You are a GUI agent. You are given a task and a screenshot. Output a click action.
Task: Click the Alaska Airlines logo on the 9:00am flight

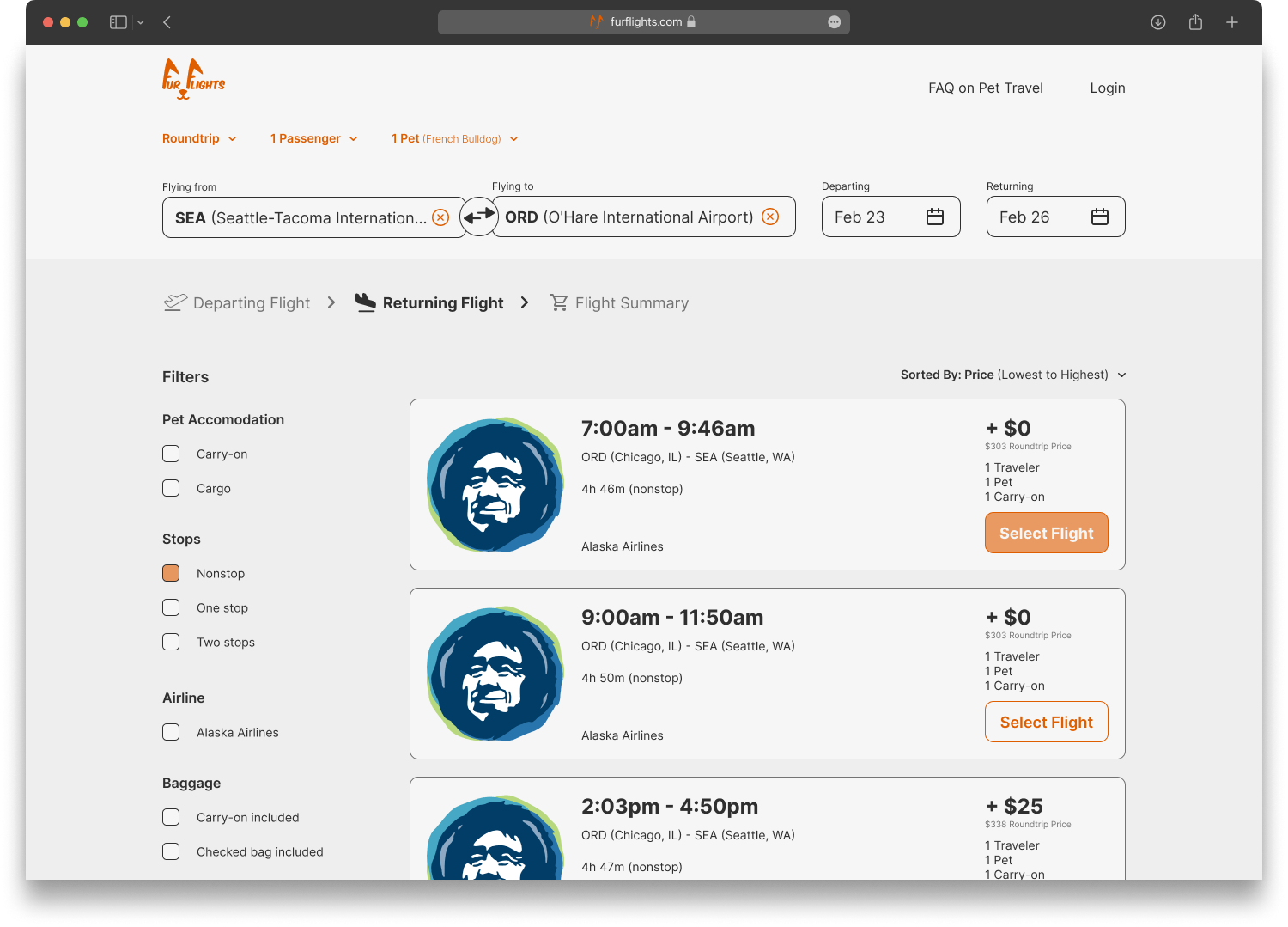pos(495,674)
